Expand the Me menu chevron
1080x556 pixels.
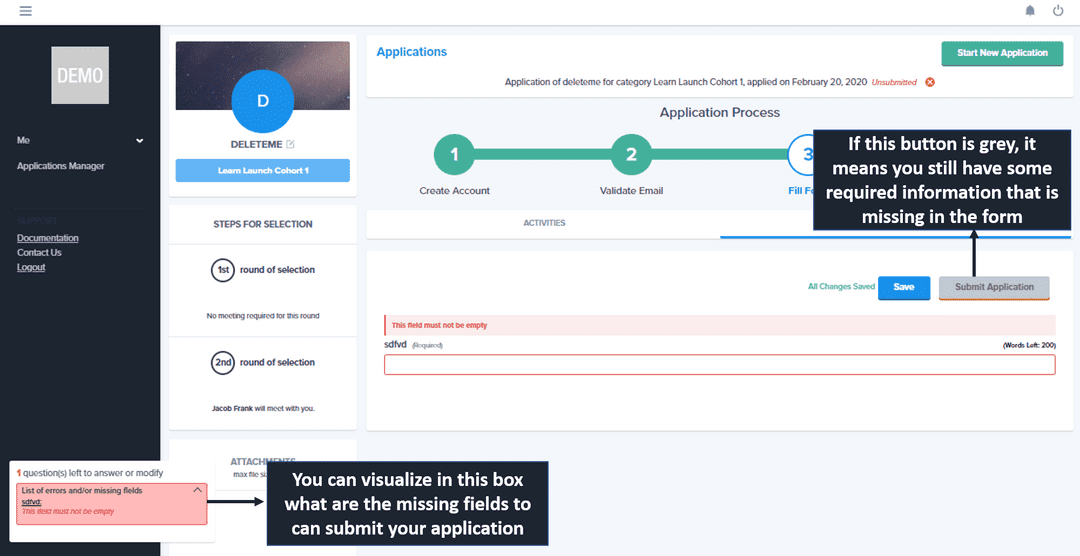click(x=140, y=141)
